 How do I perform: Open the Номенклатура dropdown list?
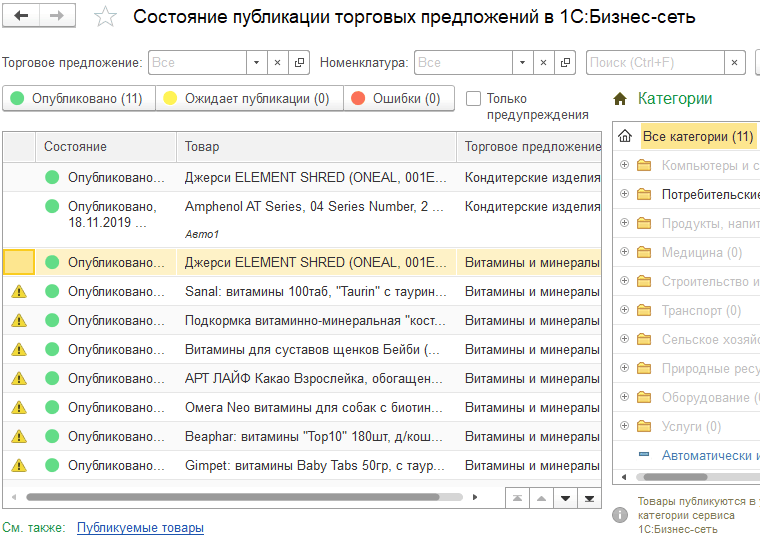[x=523, y=63]
